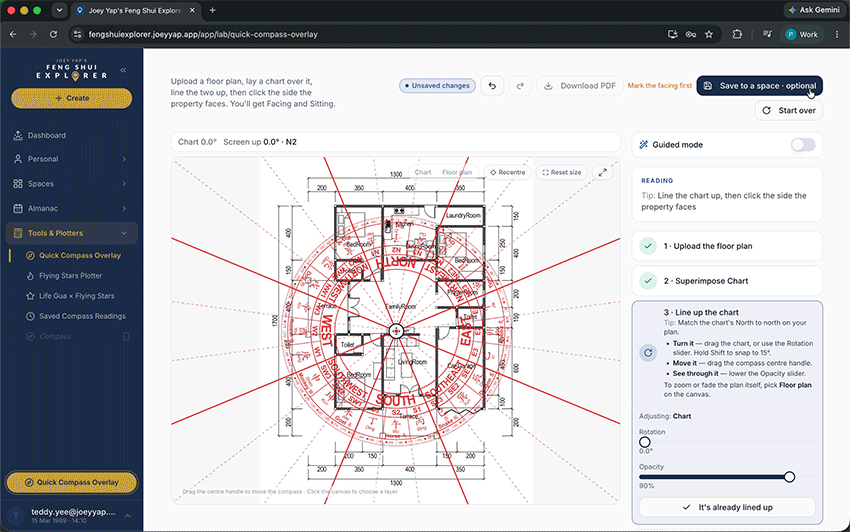Image resolution: width=850 pixels, height=532 pixels.
Task: Click the Unsaved changes badge
Action: [437, 86]
